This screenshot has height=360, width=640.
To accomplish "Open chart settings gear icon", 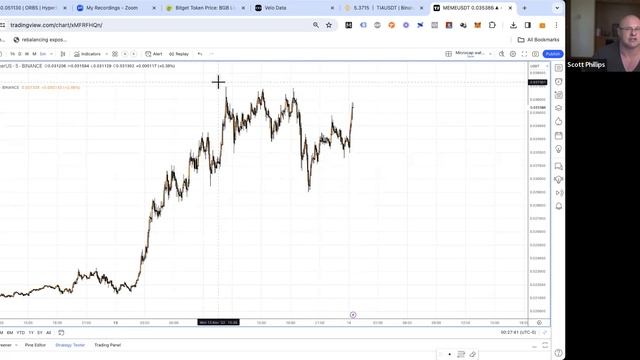I will point(513,54).
